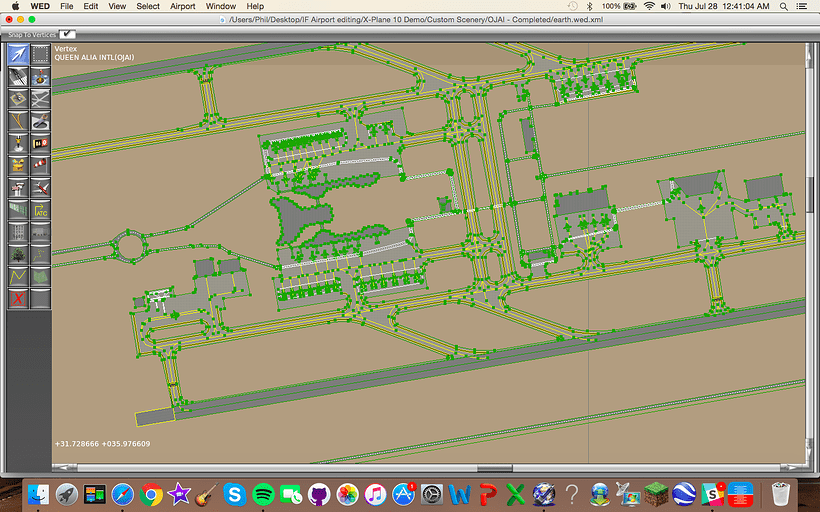The width and height of the screenshot is (820, 512).
Task: Choose the Hole cutting tool
Action: 40,121
